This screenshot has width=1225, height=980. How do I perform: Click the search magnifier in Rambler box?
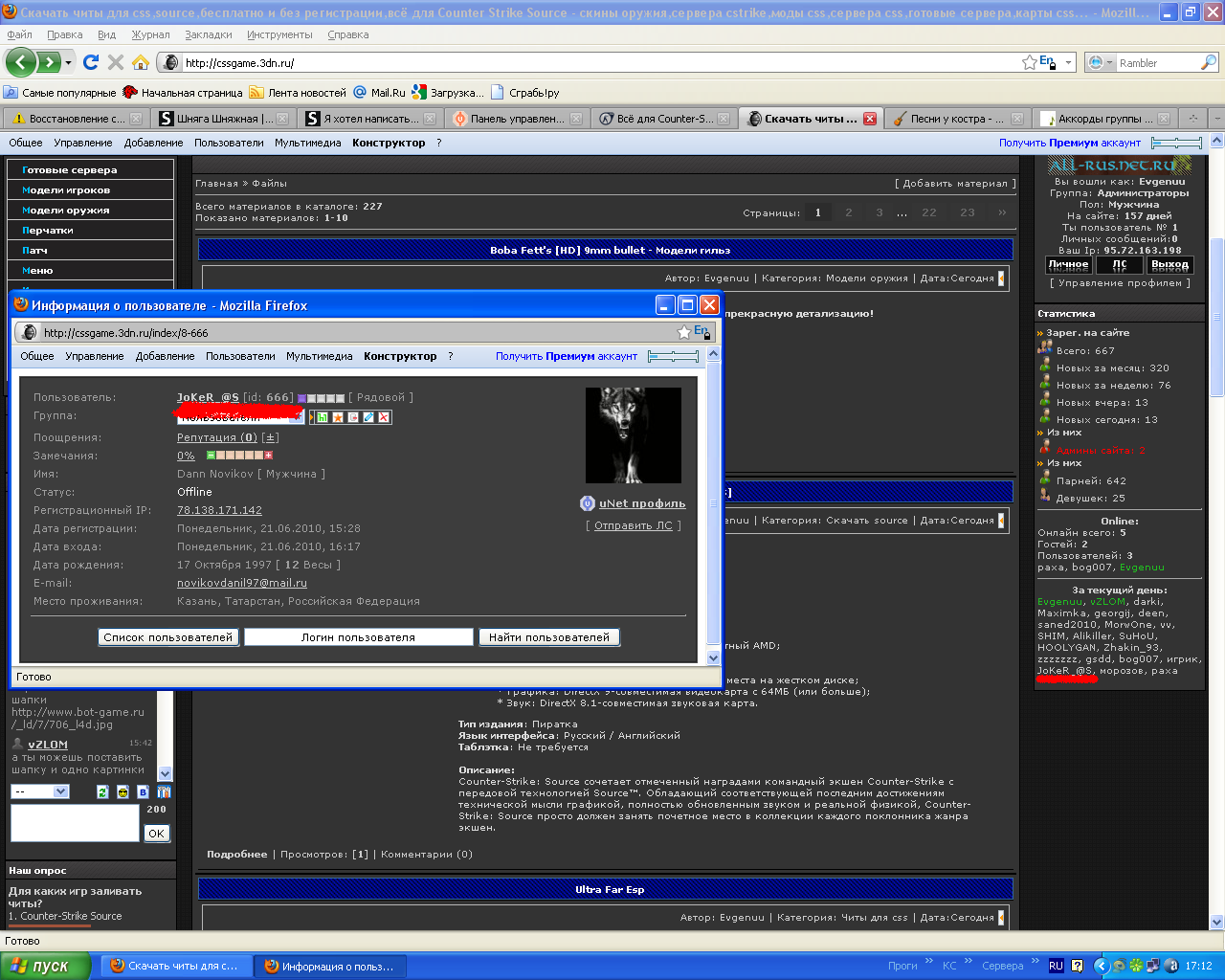1209,62
